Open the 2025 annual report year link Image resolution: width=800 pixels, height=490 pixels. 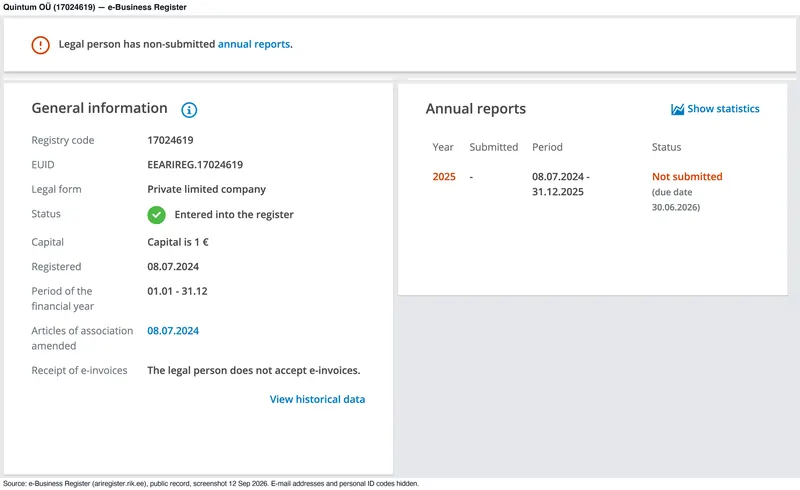(444, 177)
